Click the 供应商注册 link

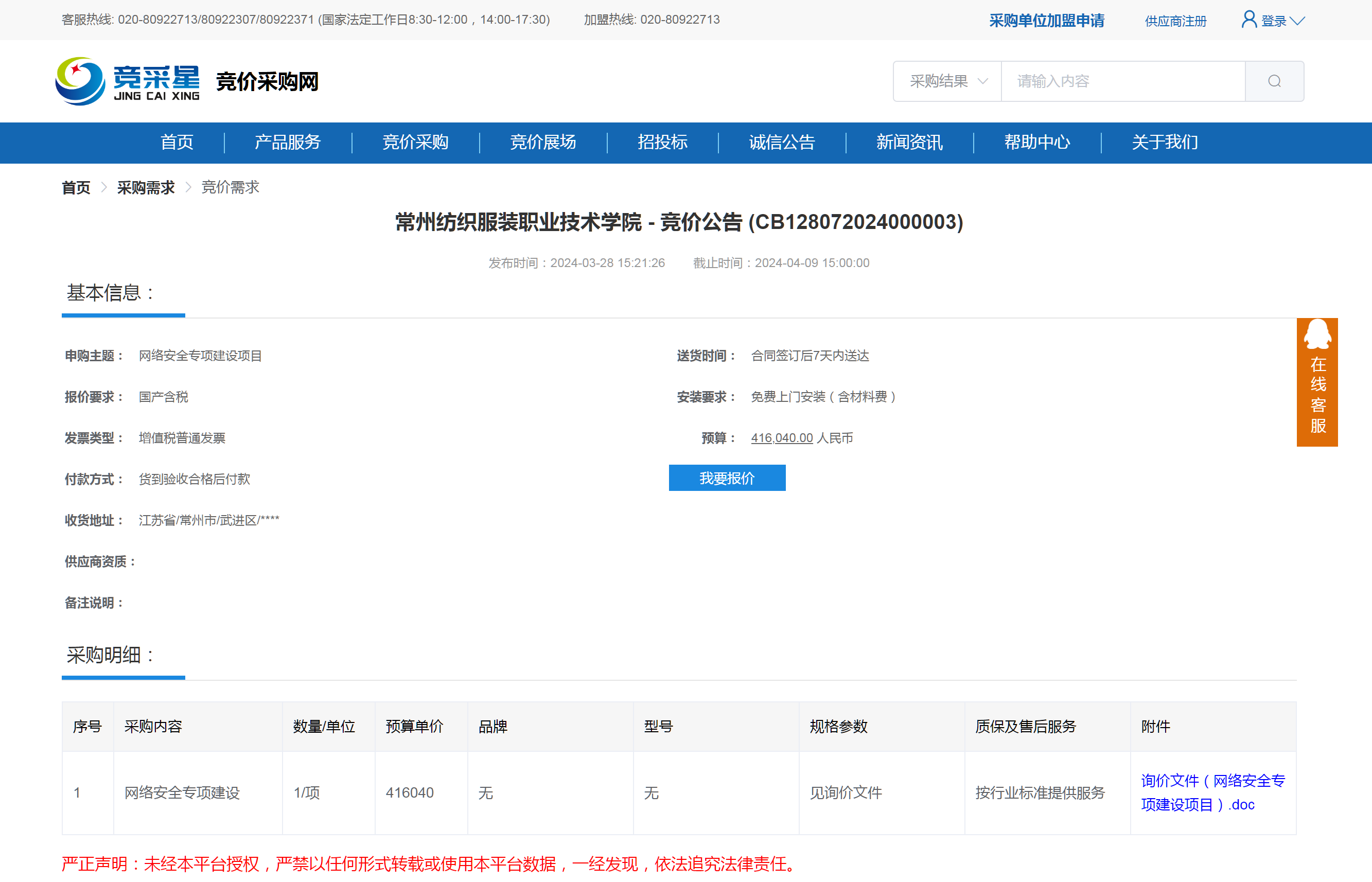(1175, 21)
